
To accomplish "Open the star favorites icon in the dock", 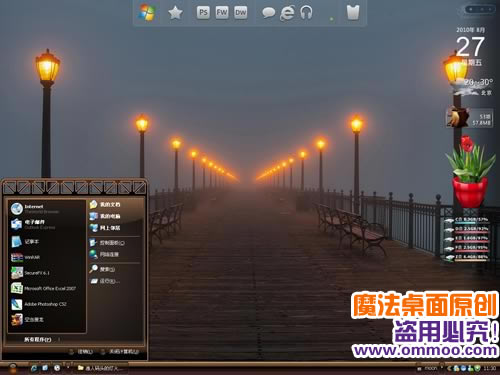I will (x=175, y=13).
